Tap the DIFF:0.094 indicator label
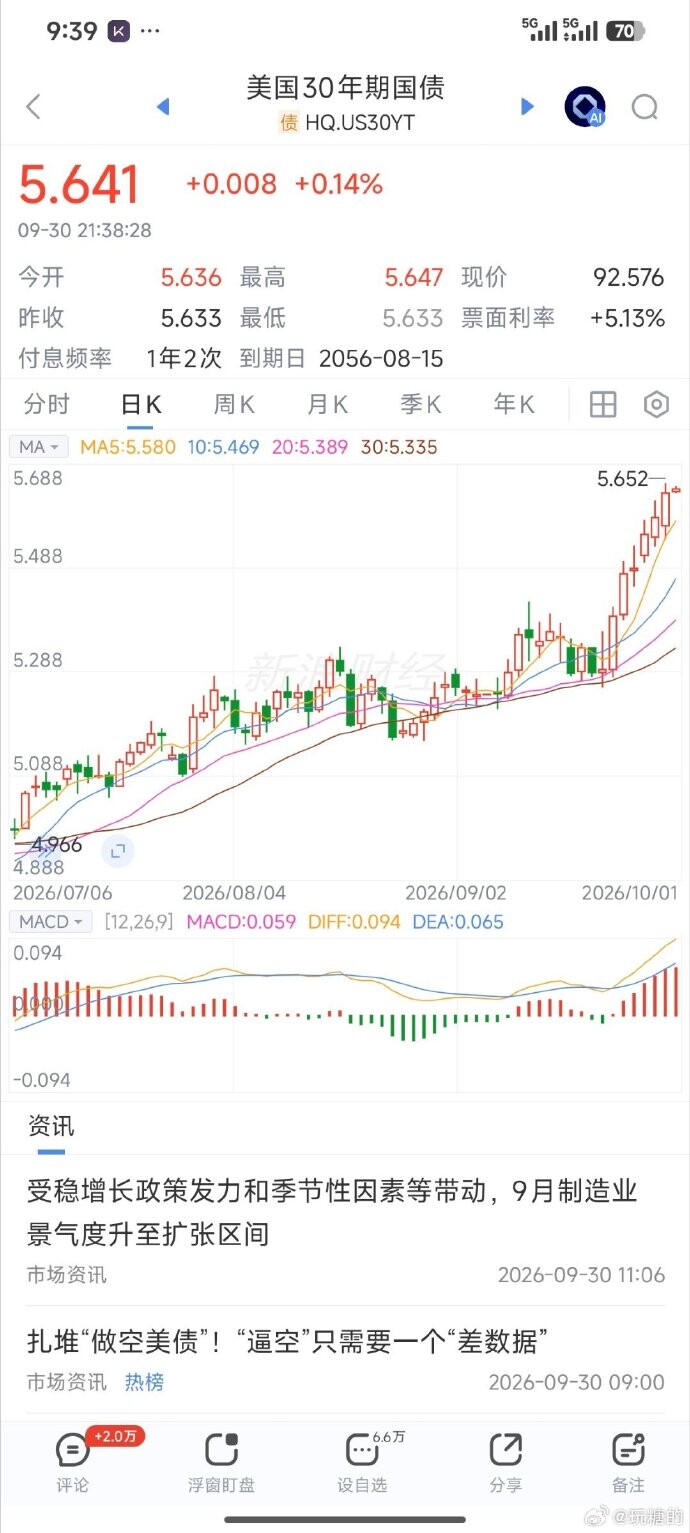Viewport: 690px width, 1533px height. [354, 921]
